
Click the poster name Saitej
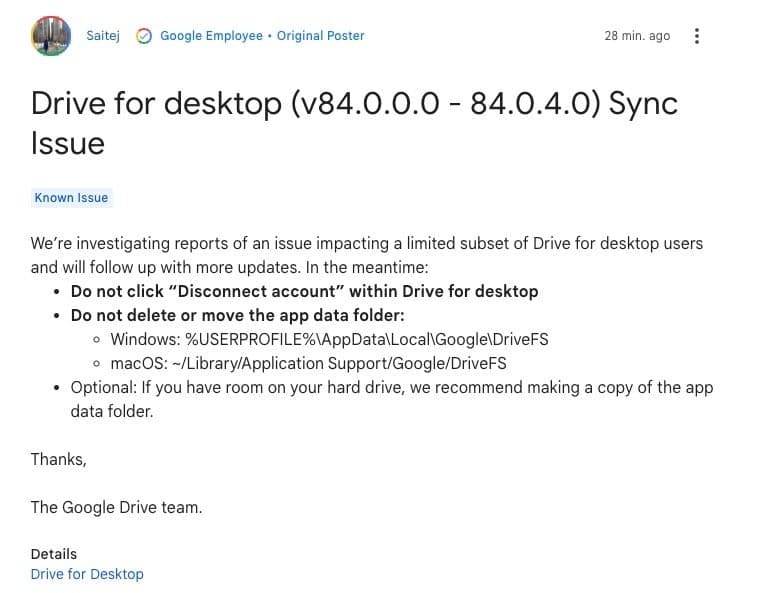103,36
